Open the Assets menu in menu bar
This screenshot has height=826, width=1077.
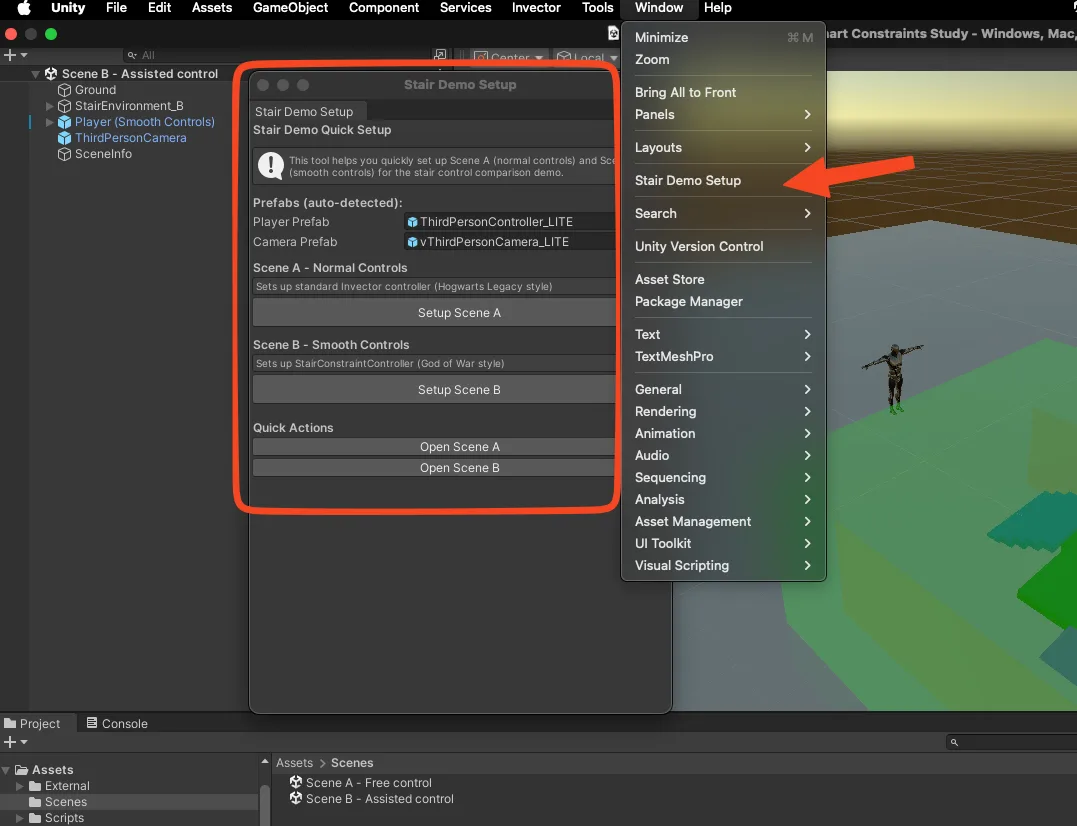212,8
